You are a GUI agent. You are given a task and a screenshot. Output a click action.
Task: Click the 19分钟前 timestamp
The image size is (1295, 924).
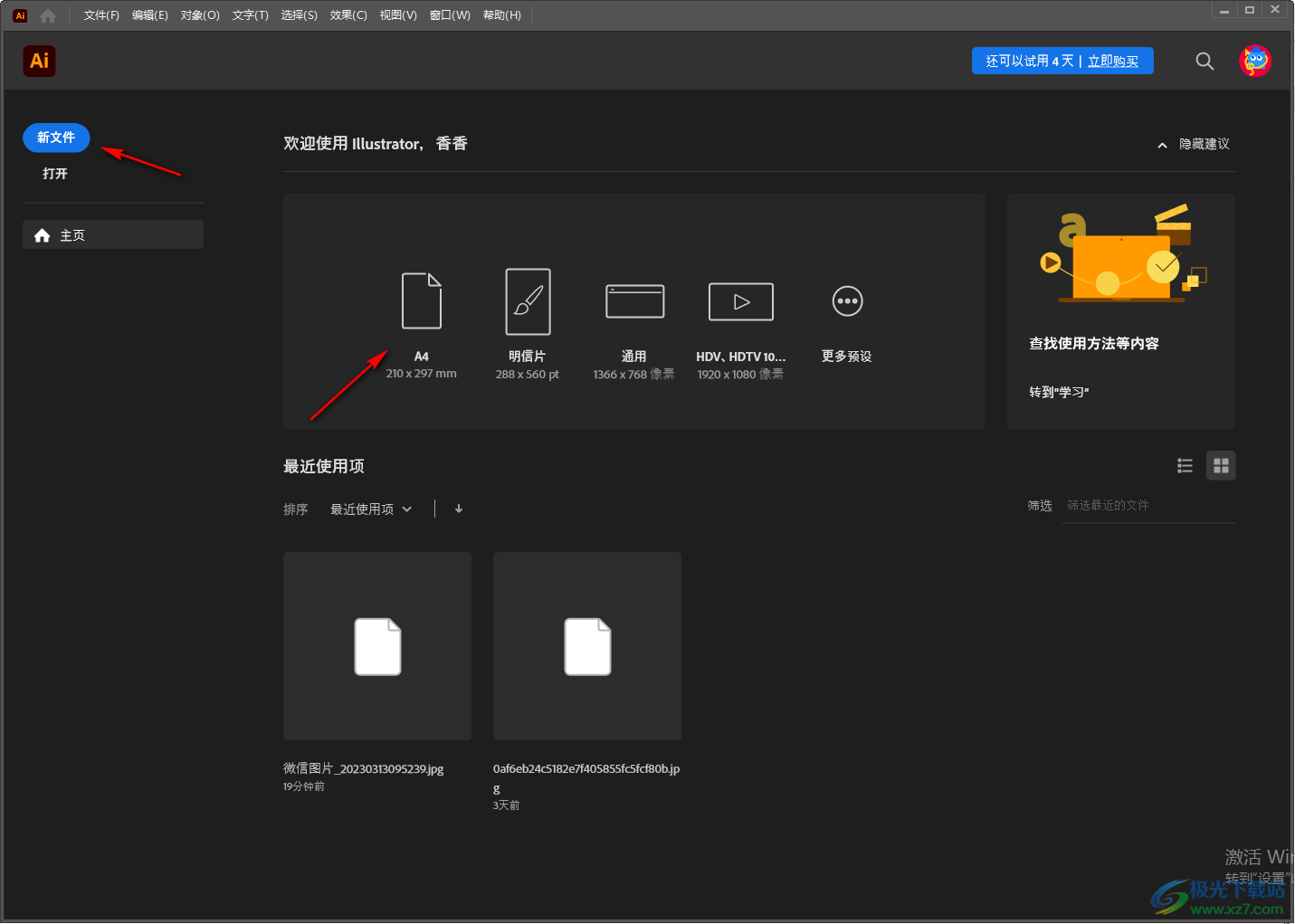(x=304, y=787)
